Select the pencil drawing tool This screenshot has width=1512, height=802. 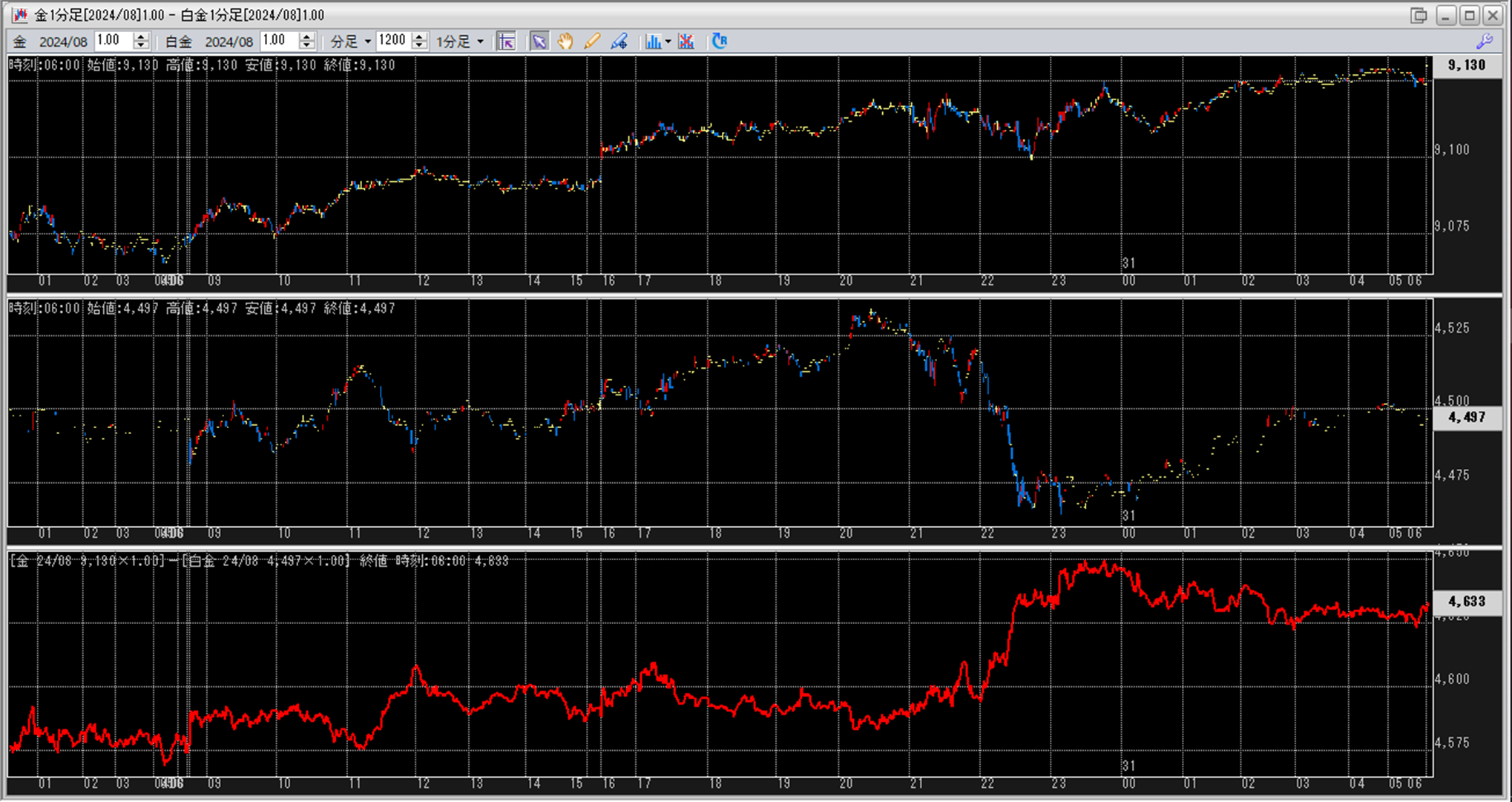tap(591, 42)
